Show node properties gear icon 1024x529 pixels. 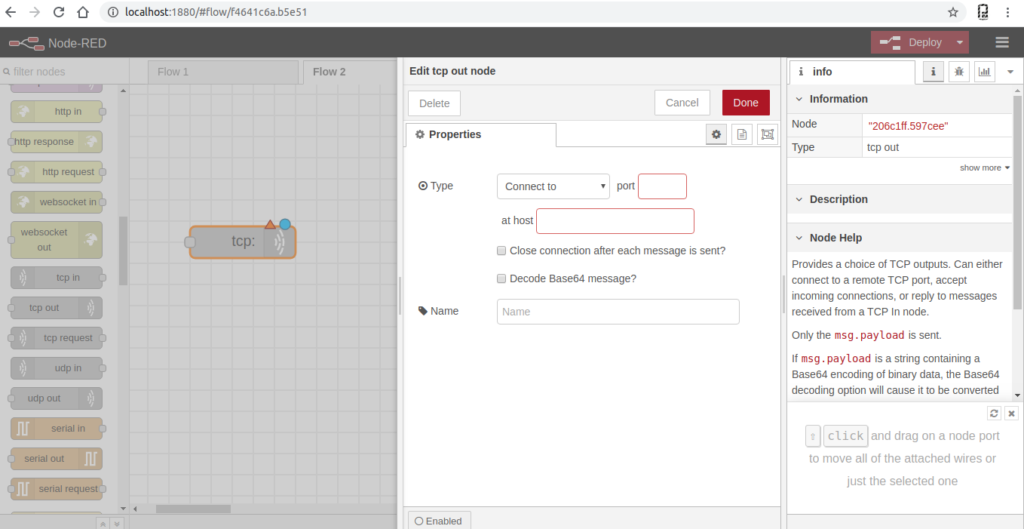tap(716, 135)
